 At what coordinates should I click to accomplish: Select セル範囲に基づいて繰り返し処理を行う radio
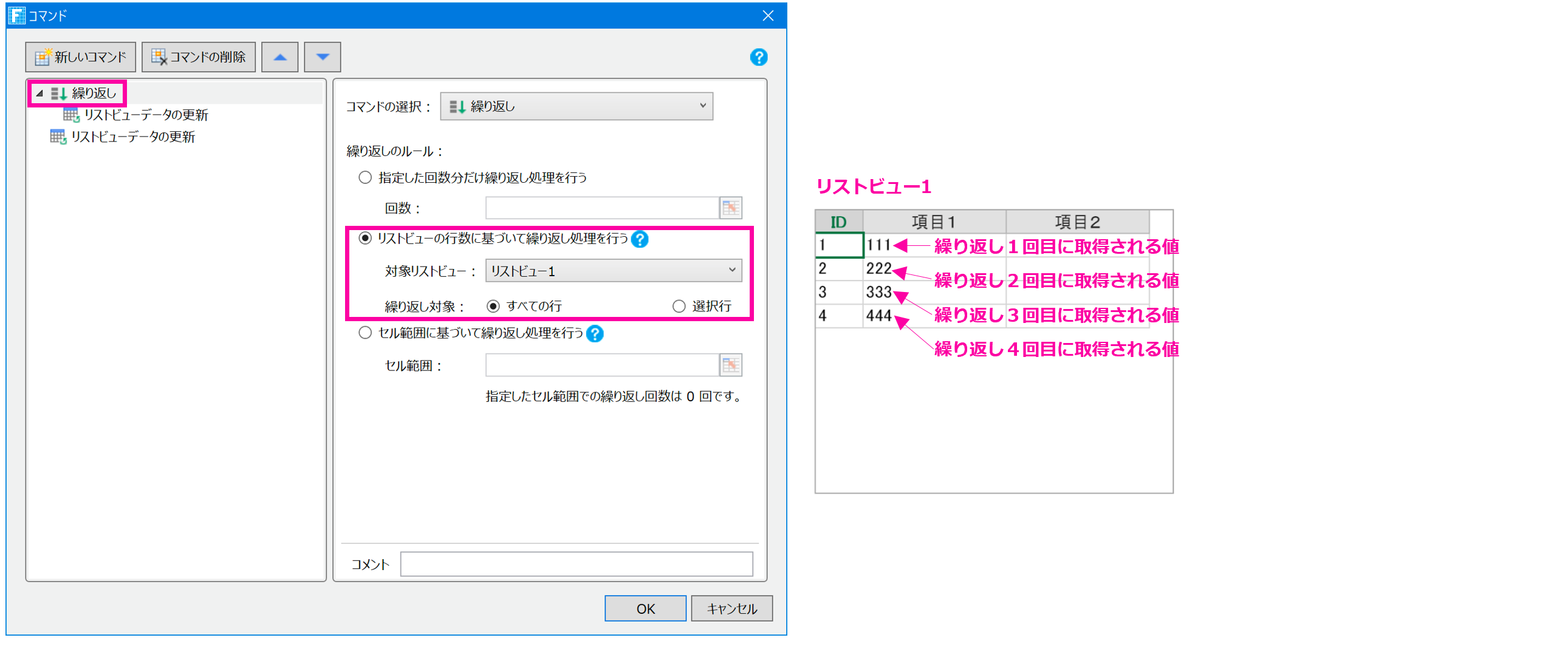coord(365,333)
